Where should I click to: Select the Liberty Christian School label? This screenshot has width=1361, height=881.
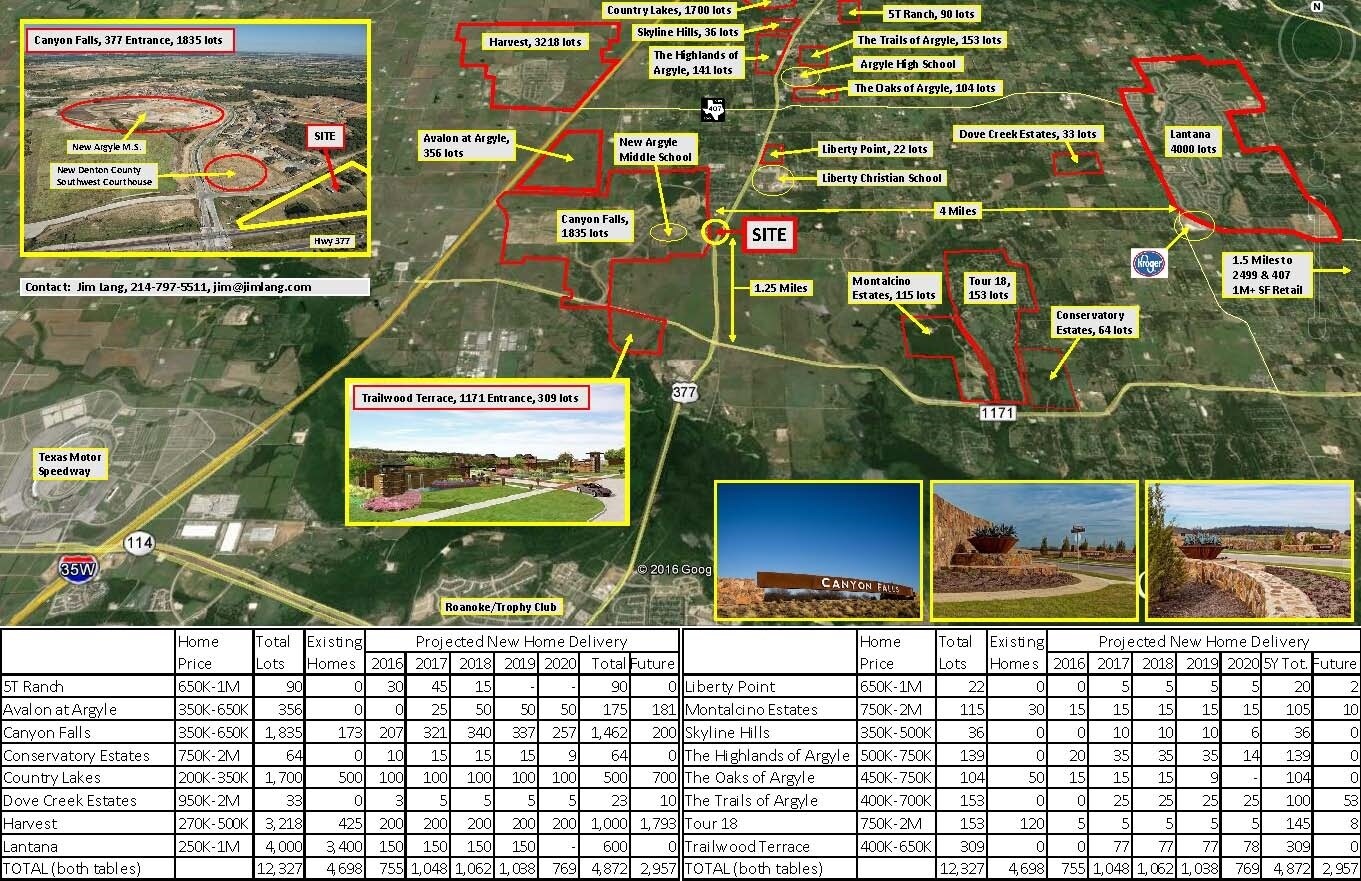881,178
